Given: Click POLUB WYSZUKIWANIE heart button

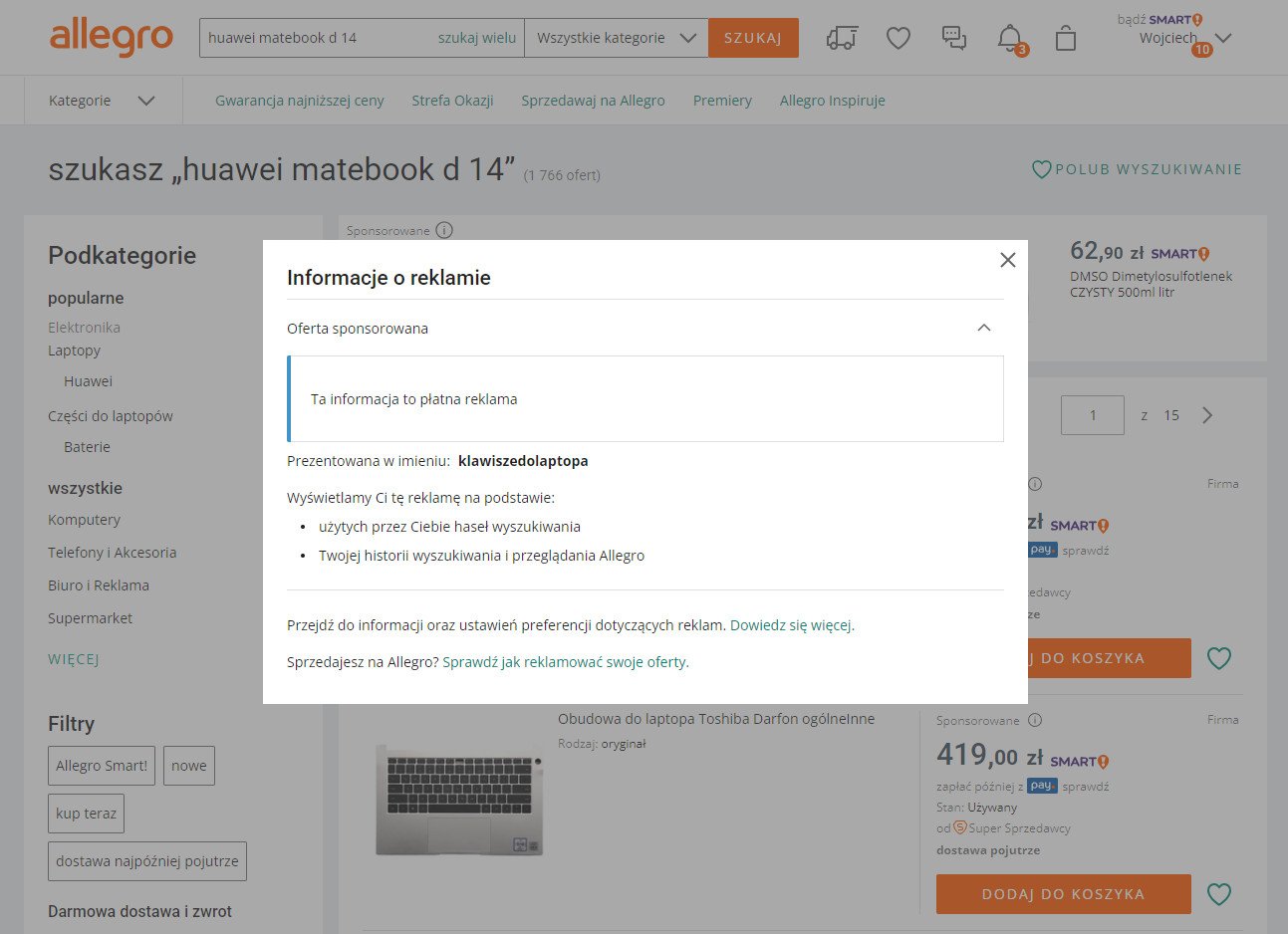Looking at the screenshot, I should (x=1137, y=169).
